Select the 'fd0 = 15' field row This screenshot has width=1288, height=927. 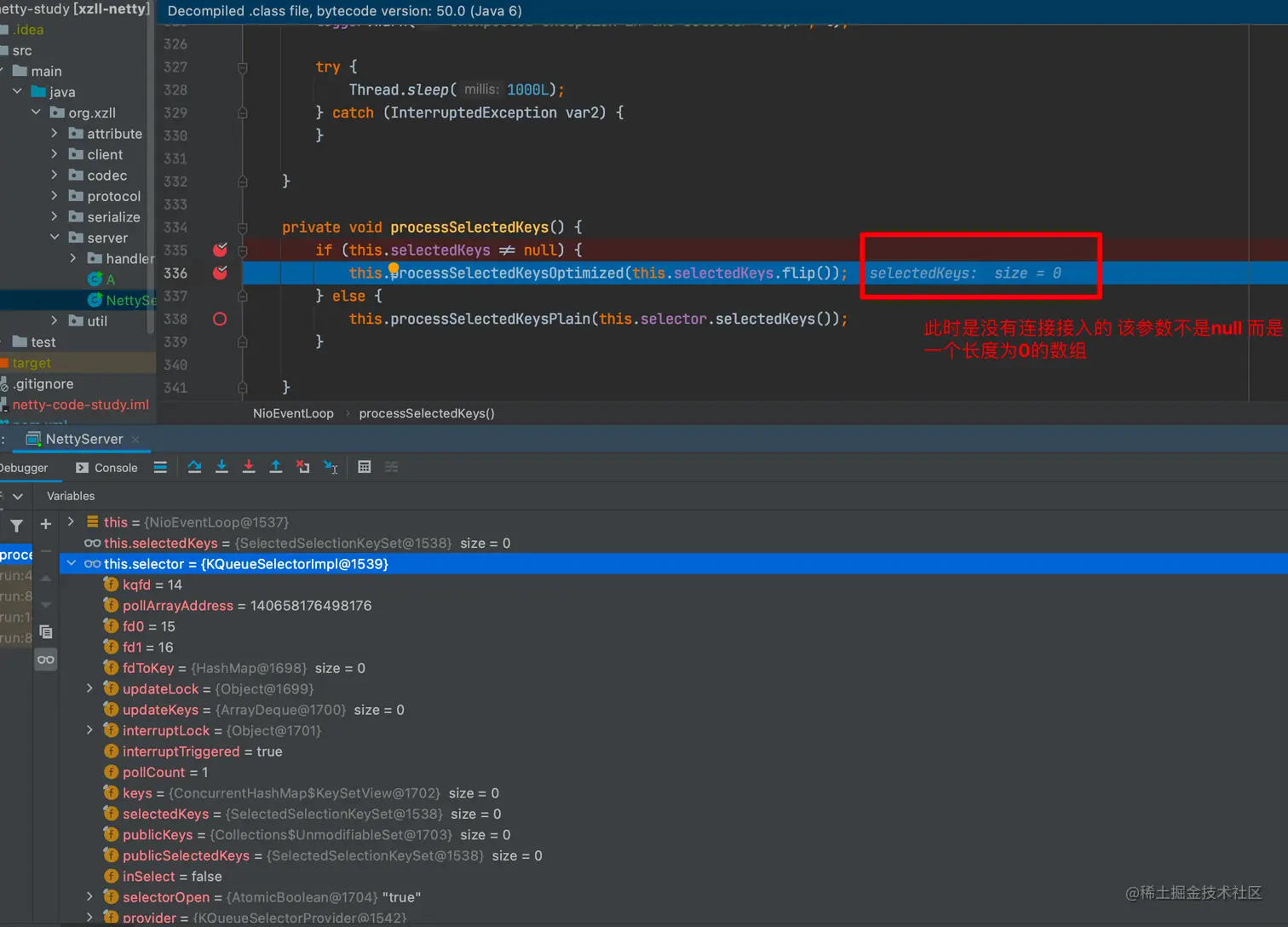[673, 626]
